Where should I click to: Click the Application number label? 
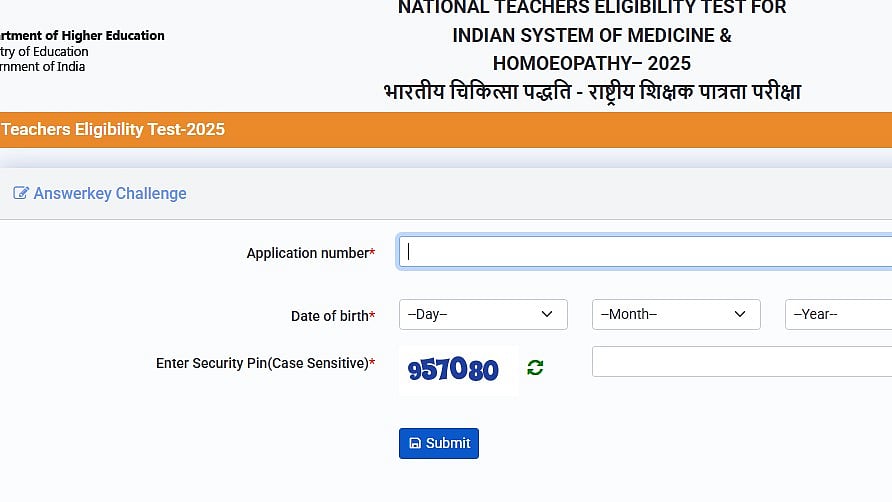[x=308, y=254]
